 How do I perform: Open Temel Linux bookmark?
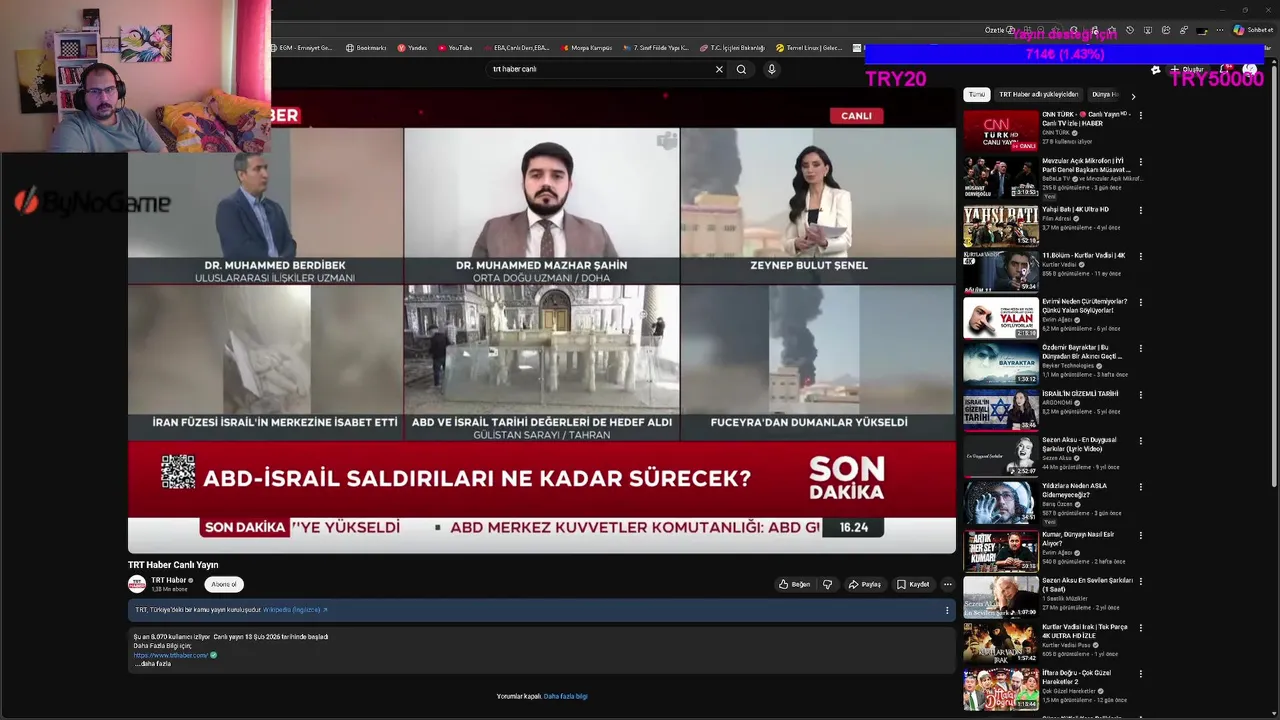809,48
